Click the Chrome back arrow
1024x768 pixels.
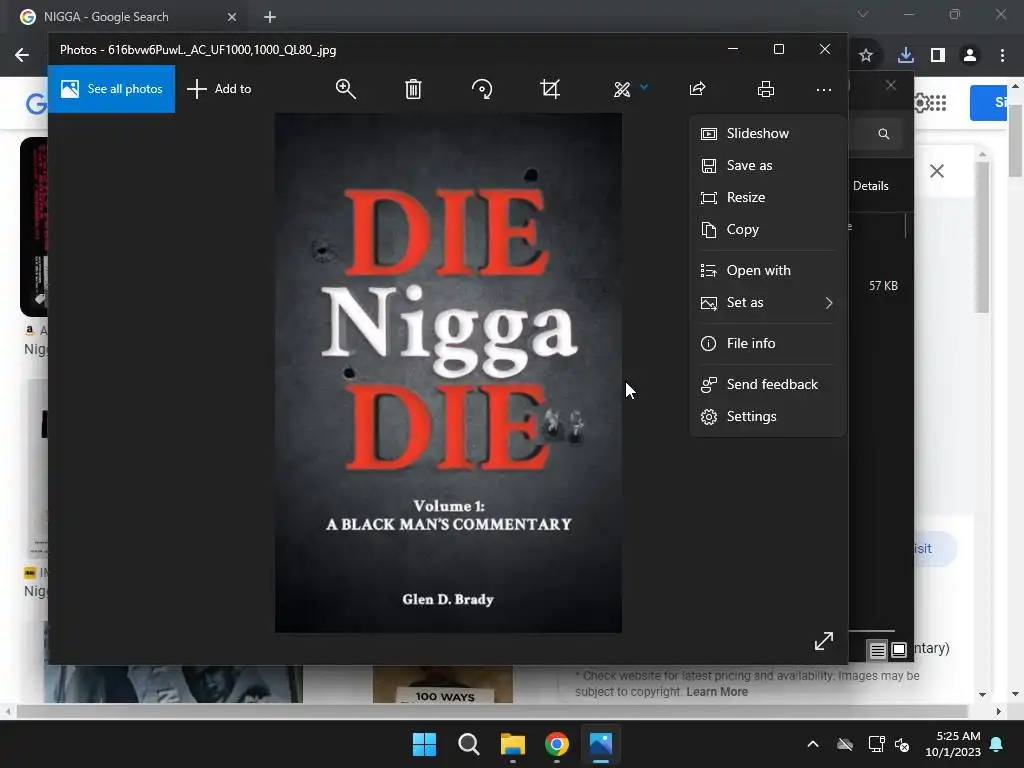pyautogui.click(x=22, y=55)
